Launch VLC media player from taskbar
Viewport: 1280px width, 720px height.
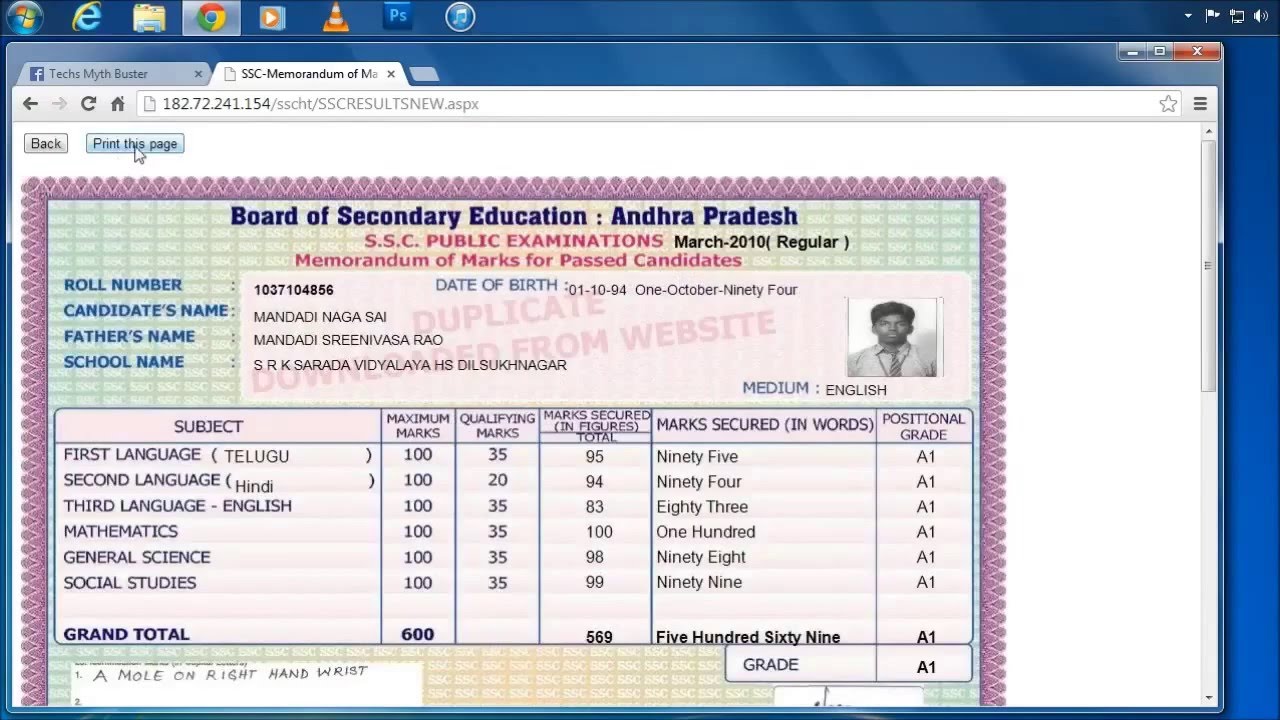(336, 17)
